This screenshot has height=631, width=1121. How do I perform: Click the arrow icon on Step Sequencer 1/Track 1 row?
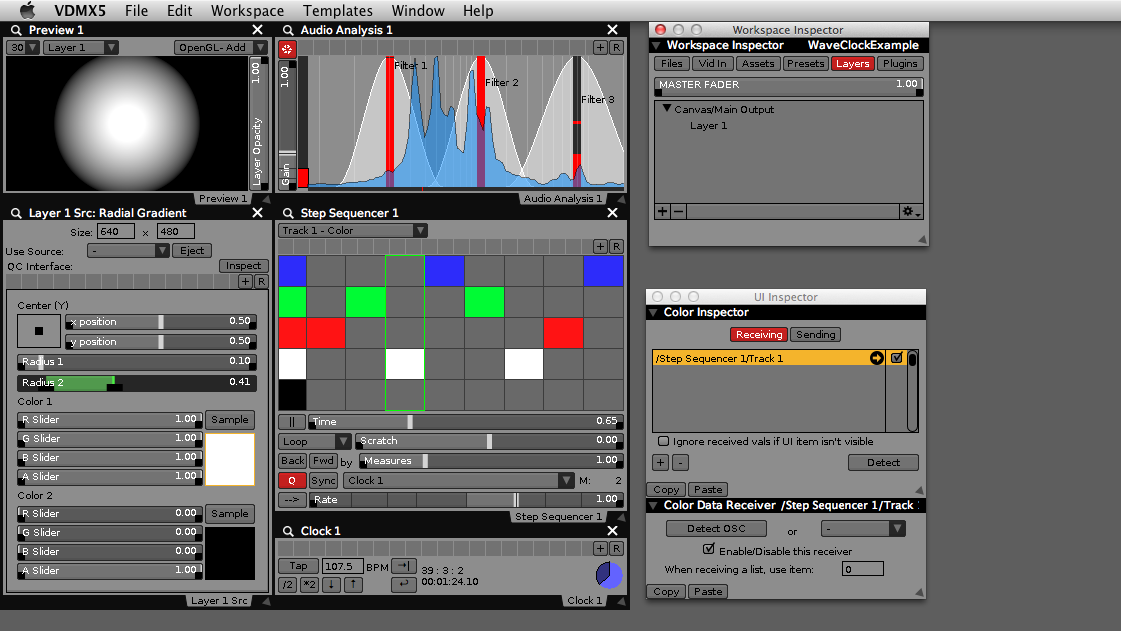click(x=876, y=358)
